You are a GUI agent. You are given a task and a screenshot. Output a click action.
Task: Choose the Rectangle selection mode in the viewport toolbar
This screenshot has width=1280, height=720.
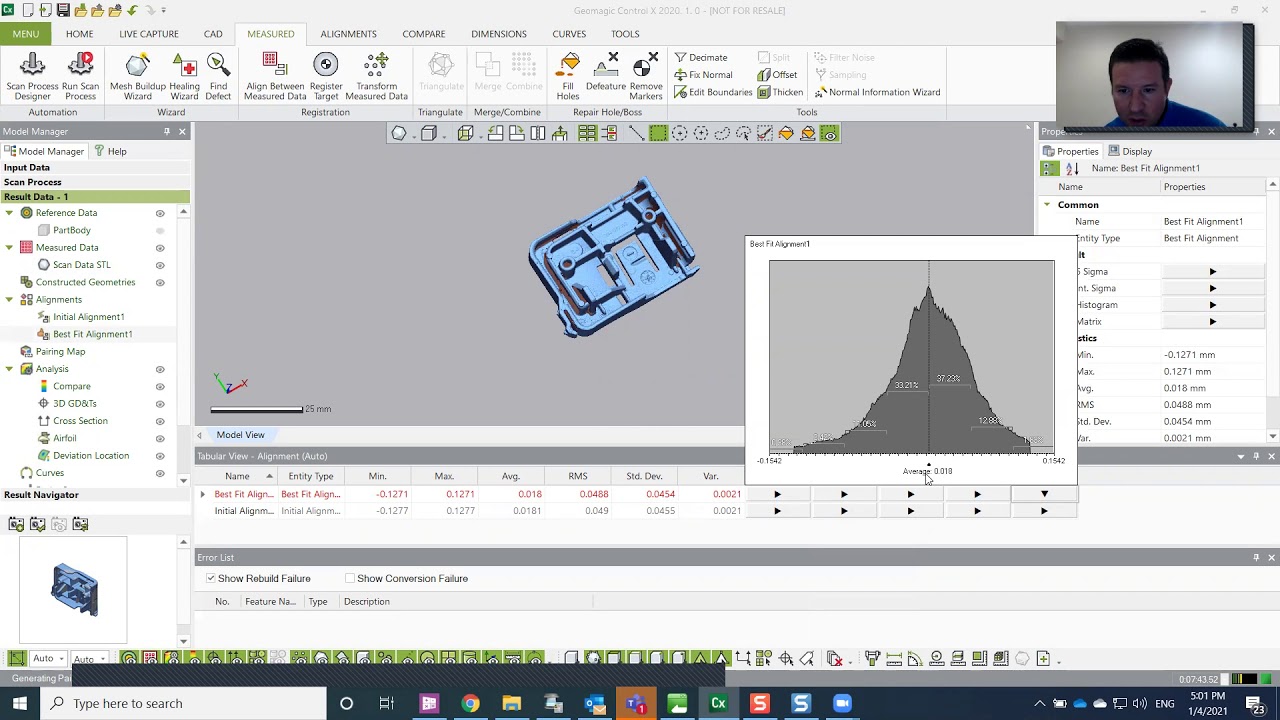coord(658,133)
